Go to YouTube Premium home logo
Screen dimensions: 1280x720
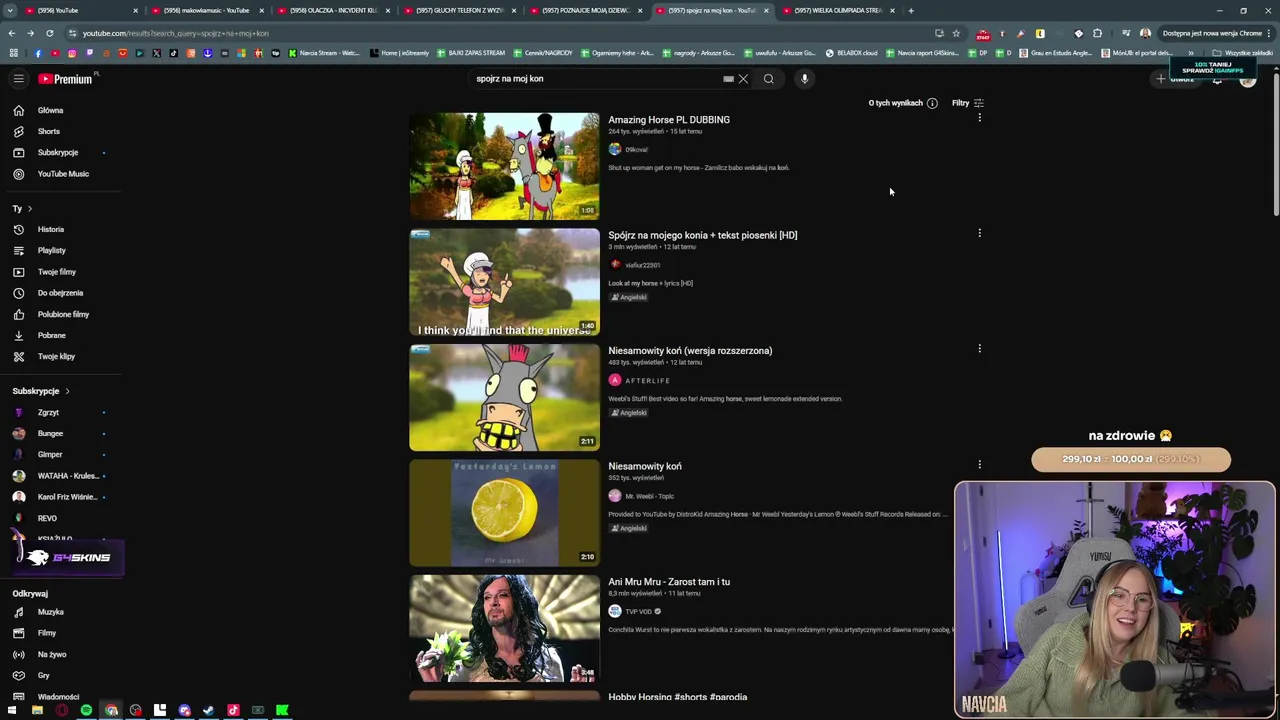(67, 79)
